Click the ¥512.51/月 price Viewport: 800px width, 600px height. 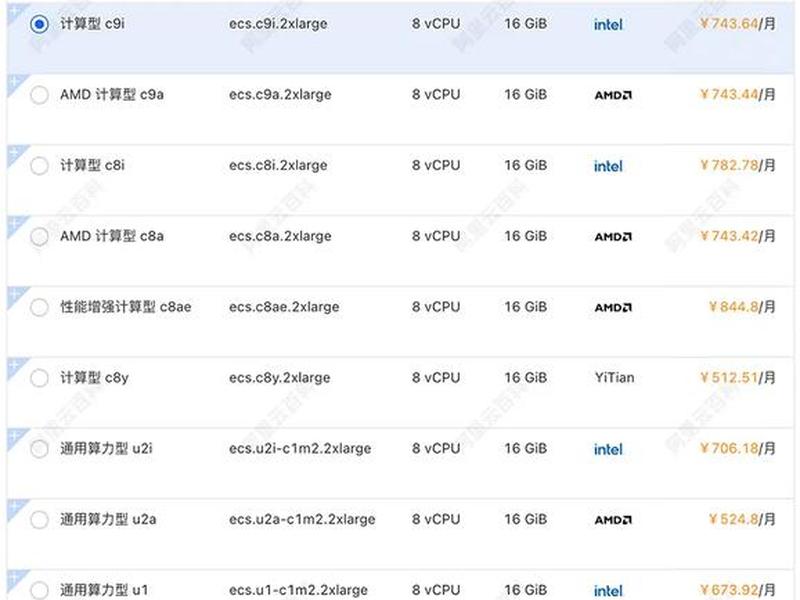pos(738,378)
